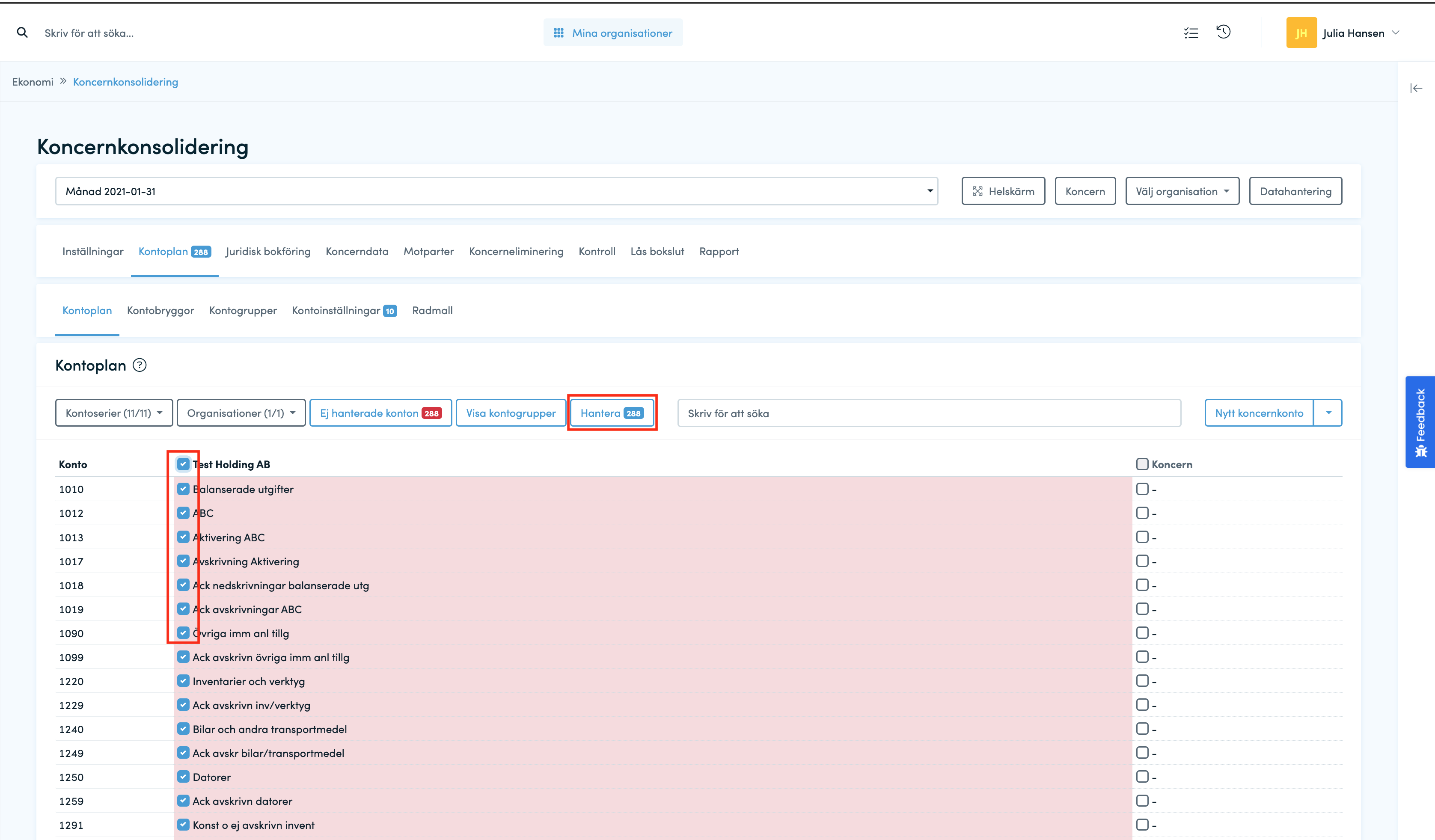Check the Koncern checkbox for account 1291
The width and height of the screenshot is (1435, 840).
(1142, 825)
